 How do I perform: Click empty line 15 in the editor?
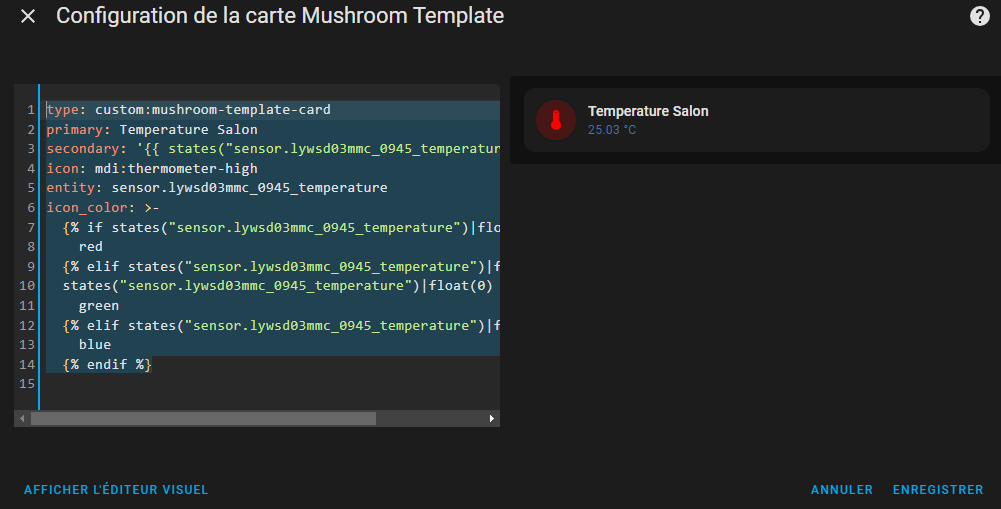point(269,384)
